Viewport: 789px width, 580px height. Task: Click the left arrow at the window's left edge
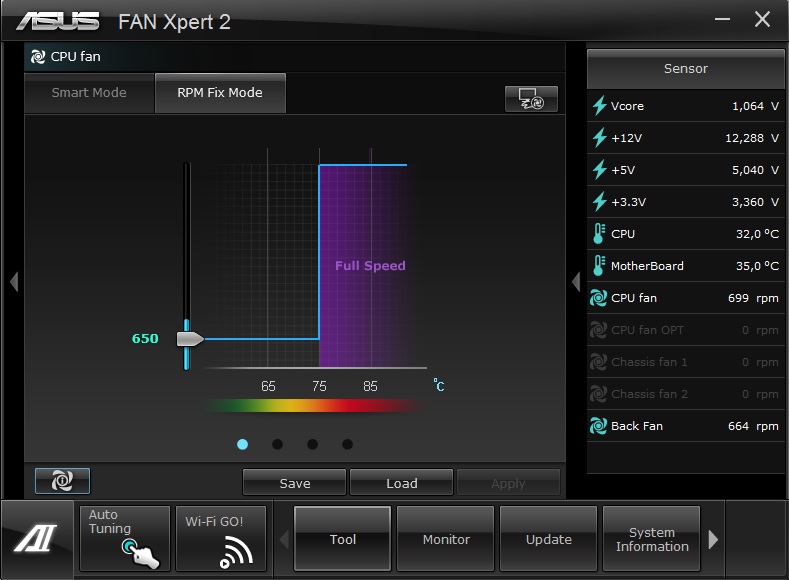click(x=14, y=282)
